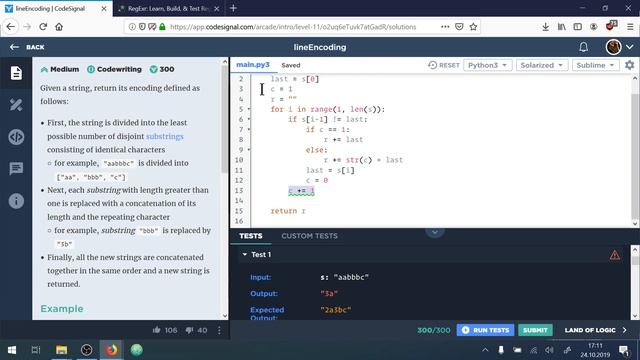
Task: Open the Sublime keybinding dropdown
Action: coord(595,65)
